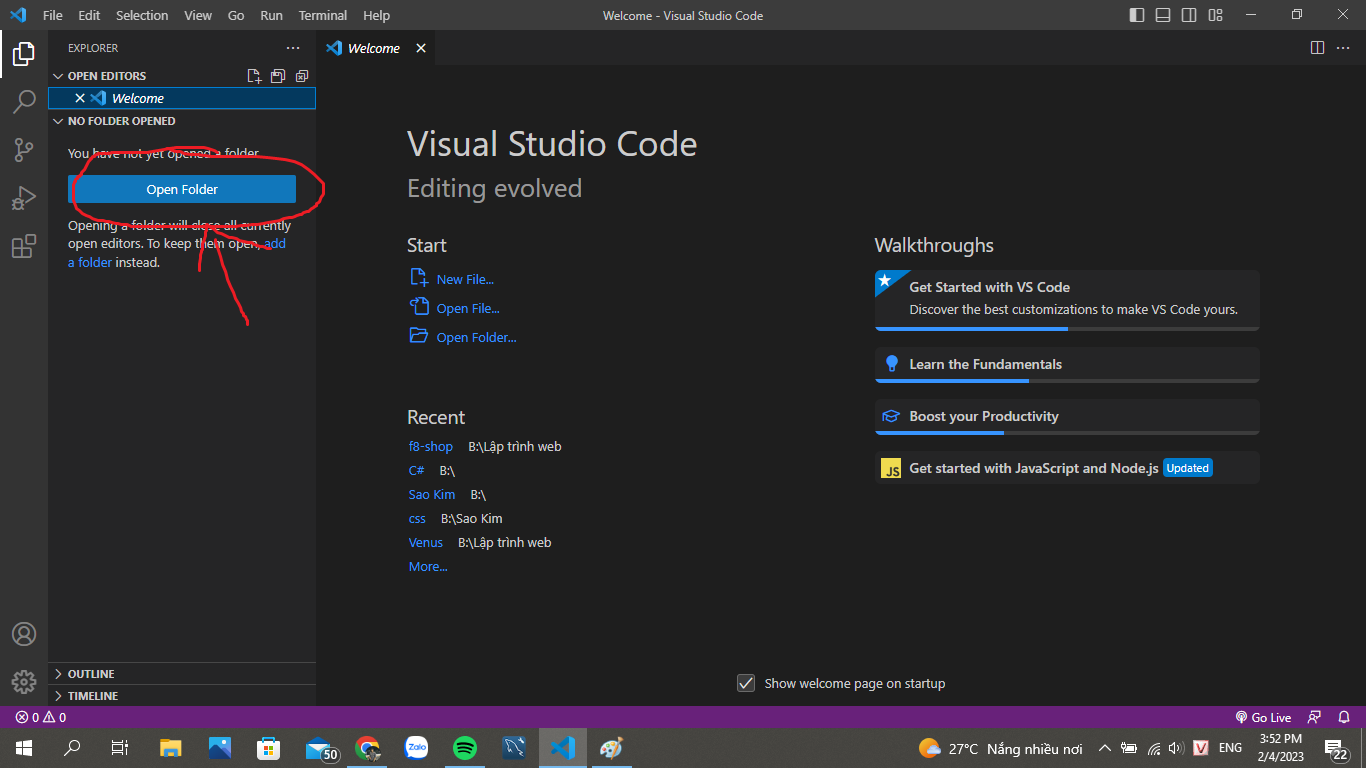Expand the Timeline section
This screenshot has width=1366, height=768.
(182, 696)
